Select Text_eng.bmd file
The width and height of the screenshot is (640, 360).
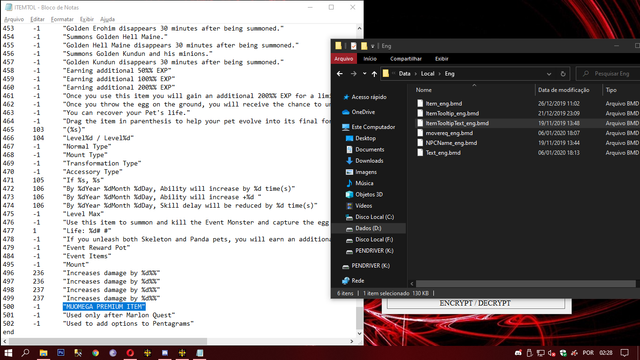pyautogui.click(x=443, y=153)
